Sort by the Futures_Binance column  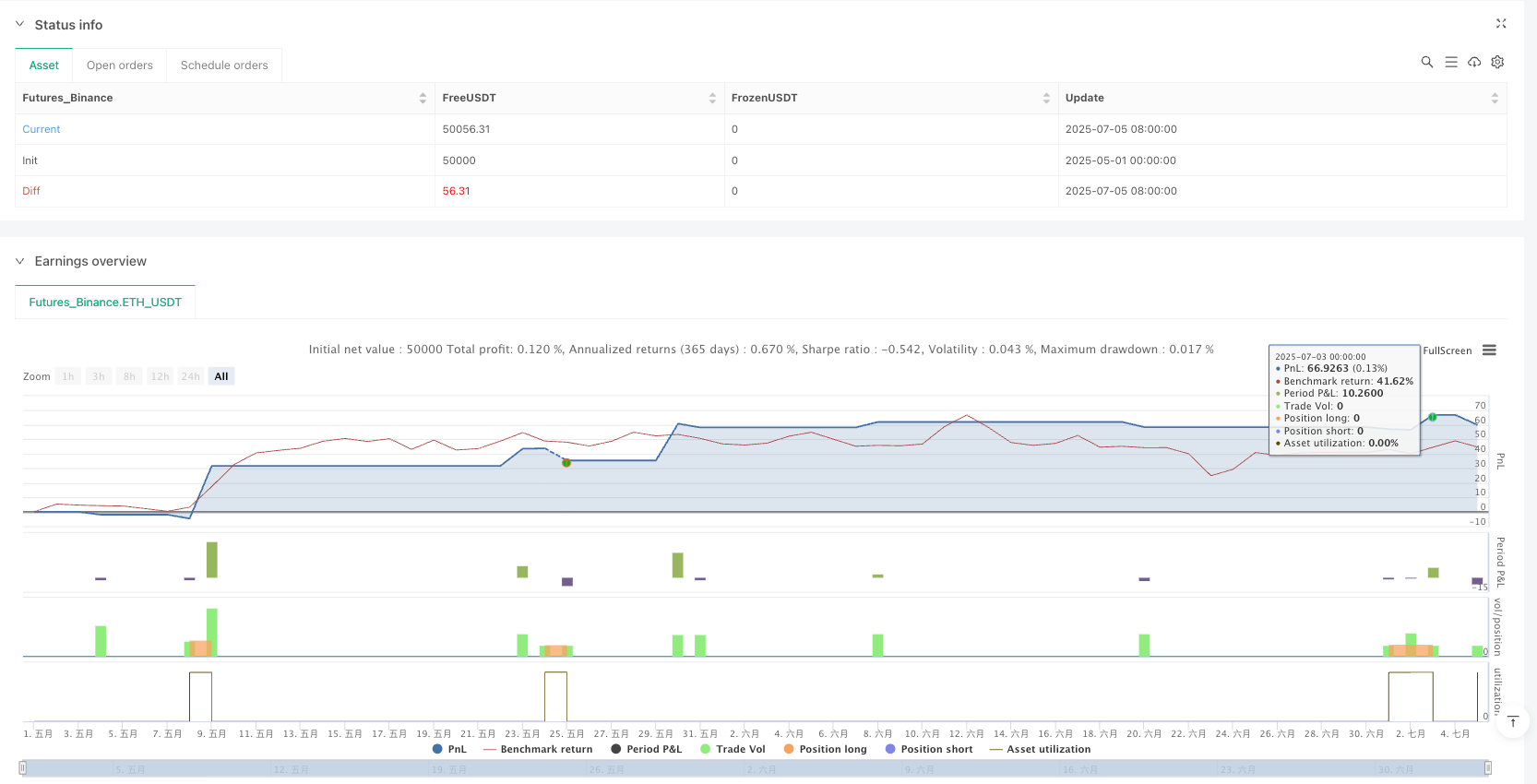(423, 98)
